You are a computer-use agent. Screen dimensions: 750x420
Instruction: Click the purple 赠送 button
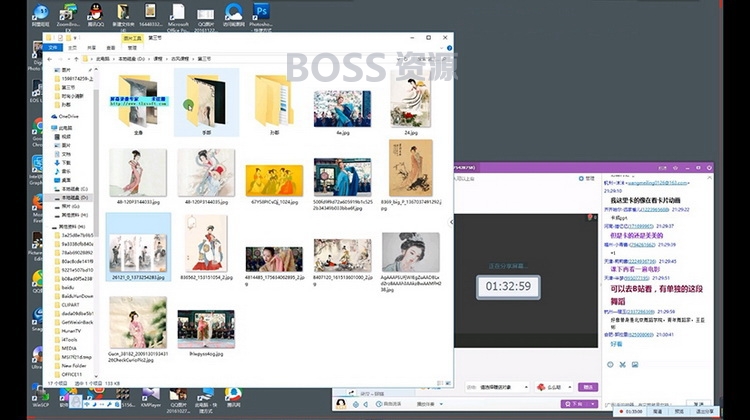(588, 387)
